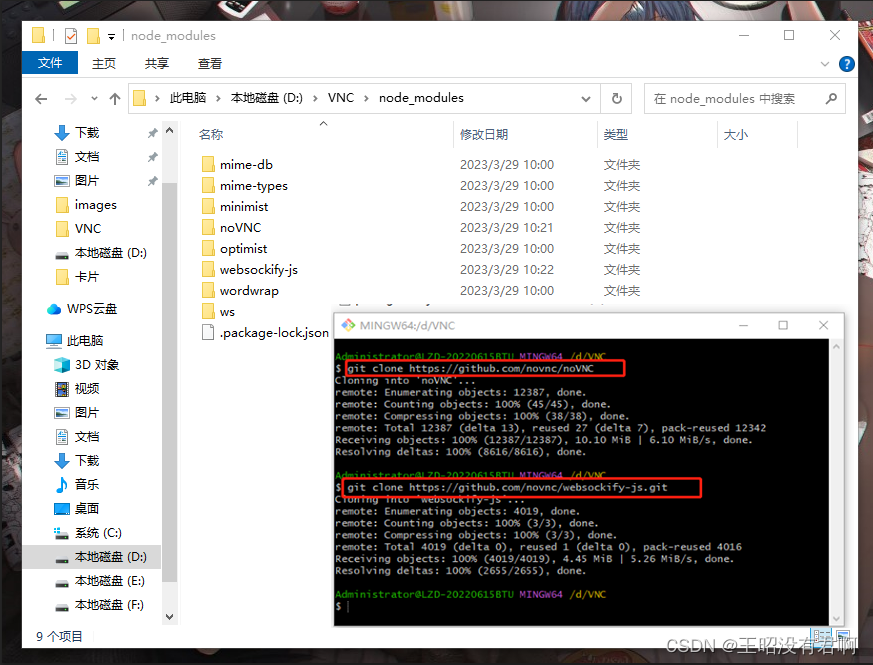Click navigation pane scroll up arrow
The image size is (873, 665).
[x=170, y=130]
